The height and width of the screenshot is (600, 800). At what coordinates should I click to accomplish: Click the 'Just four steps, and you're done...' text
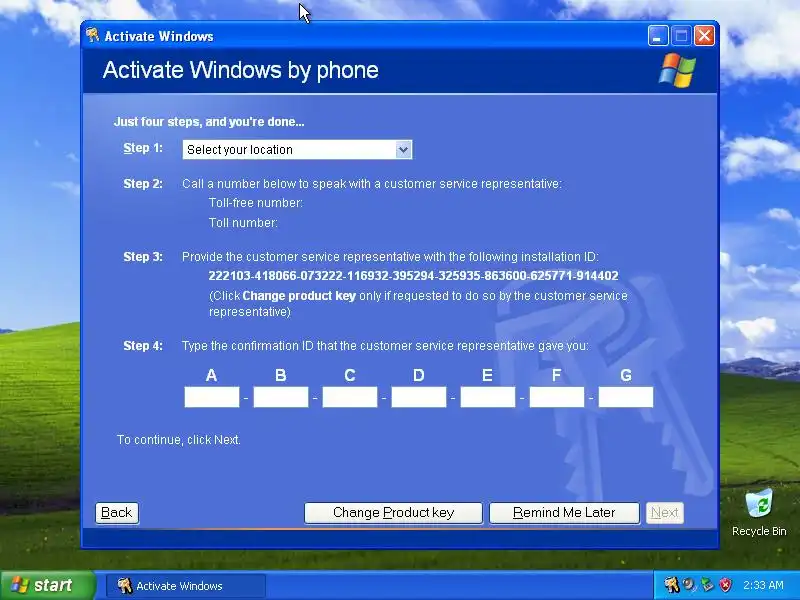[209, 122]
